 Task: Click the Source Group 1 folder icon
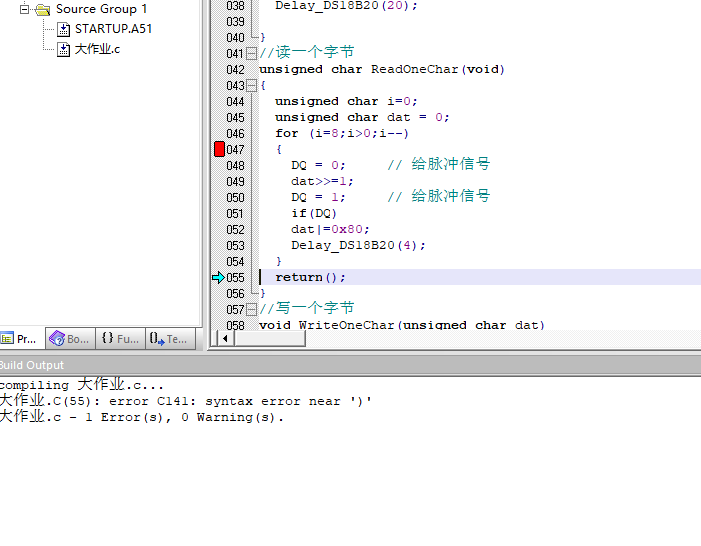(42, 9)
